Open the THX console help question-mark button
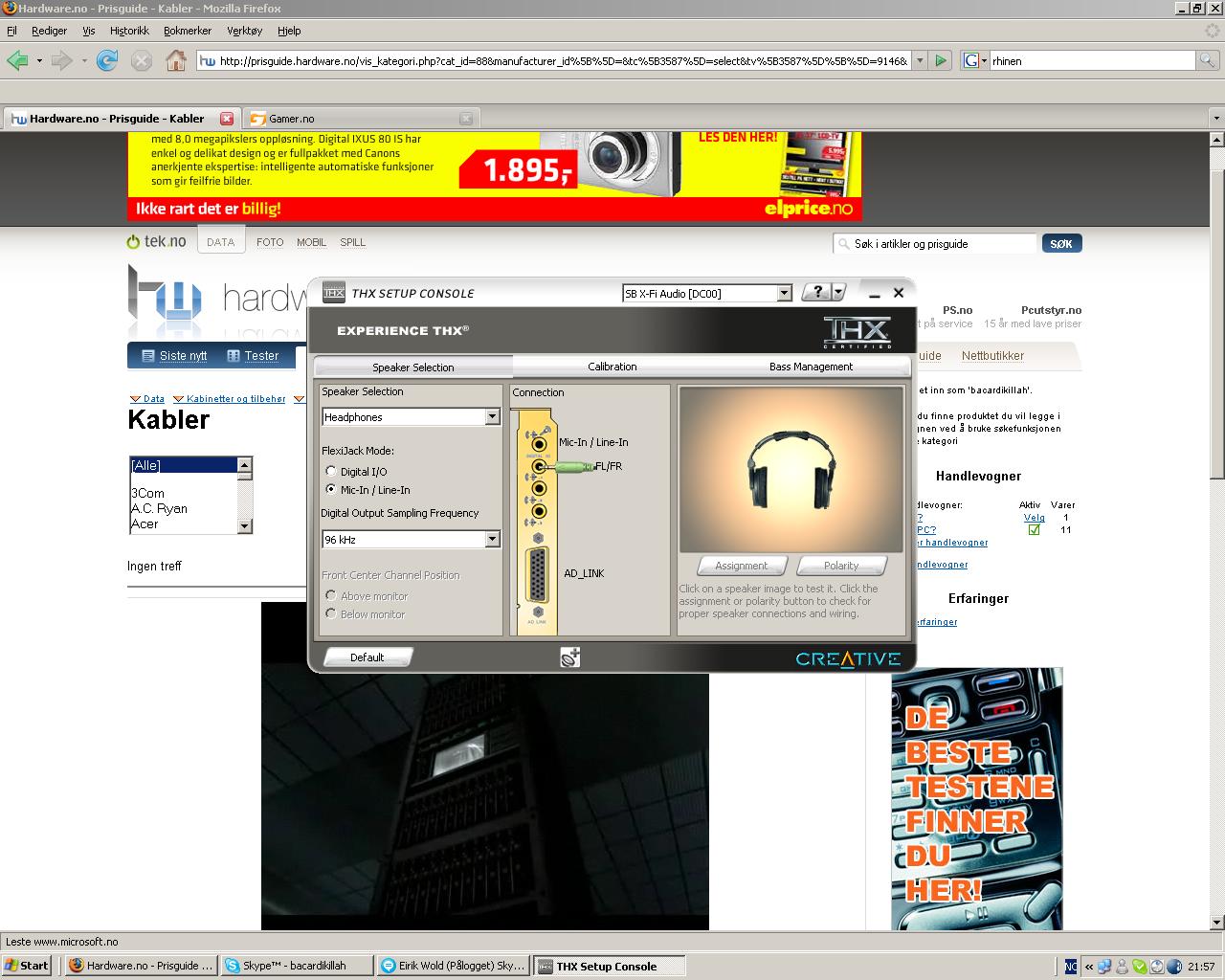Viewport: 1225px width, 980px height. [816, 293]
